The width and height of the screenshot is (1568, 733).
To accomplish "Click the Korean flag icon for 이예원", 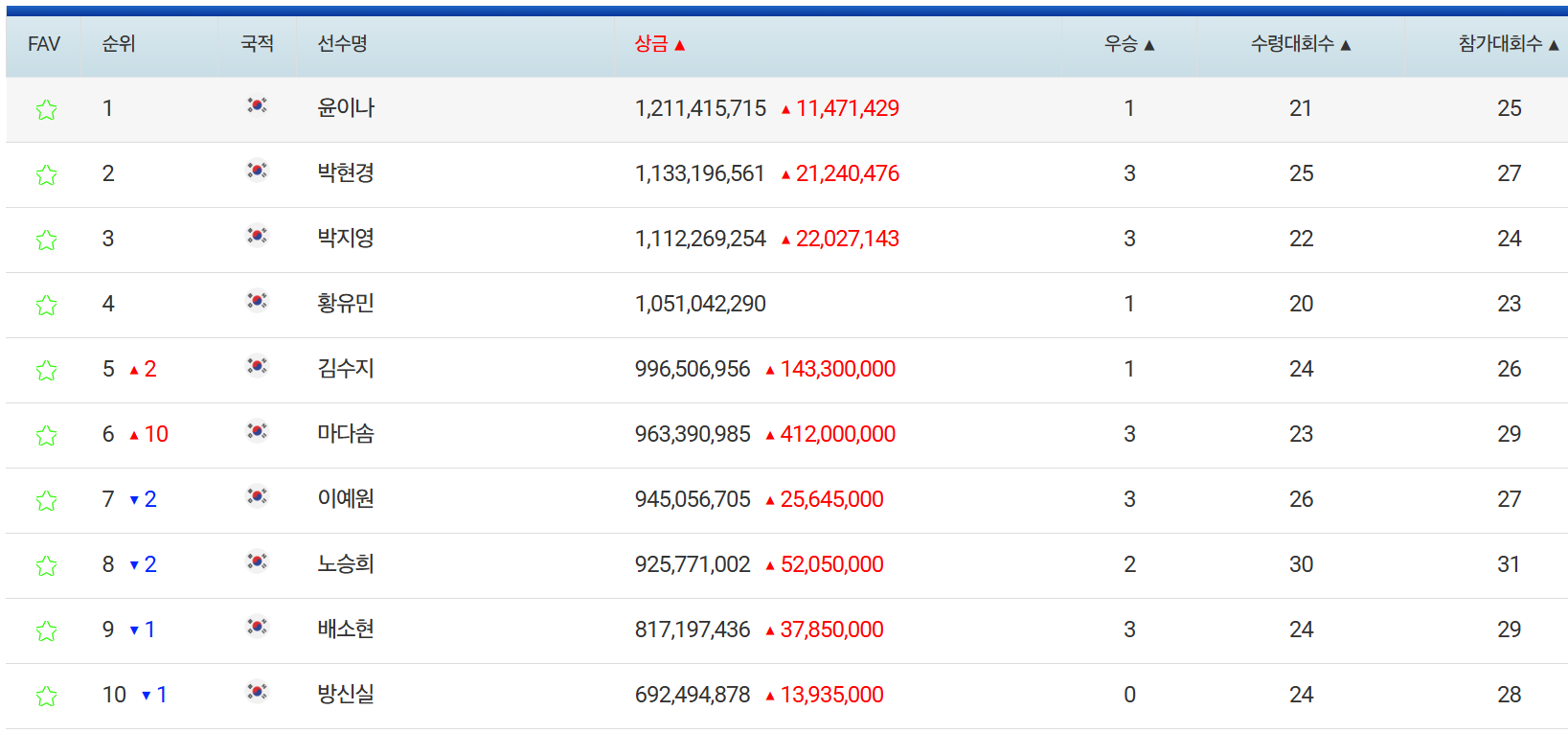I will click(257, 496).
